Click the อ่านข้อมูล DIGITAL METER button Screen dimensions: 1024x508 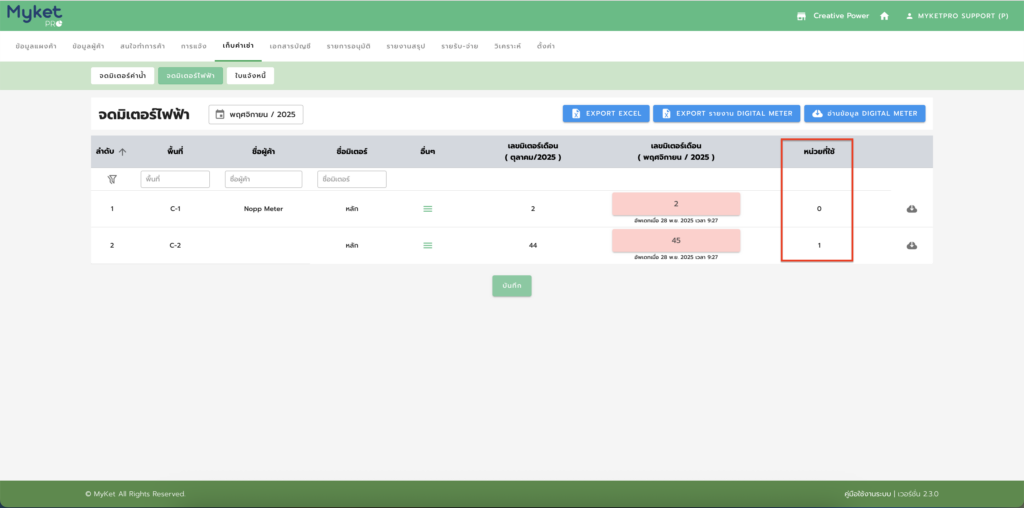864,114
